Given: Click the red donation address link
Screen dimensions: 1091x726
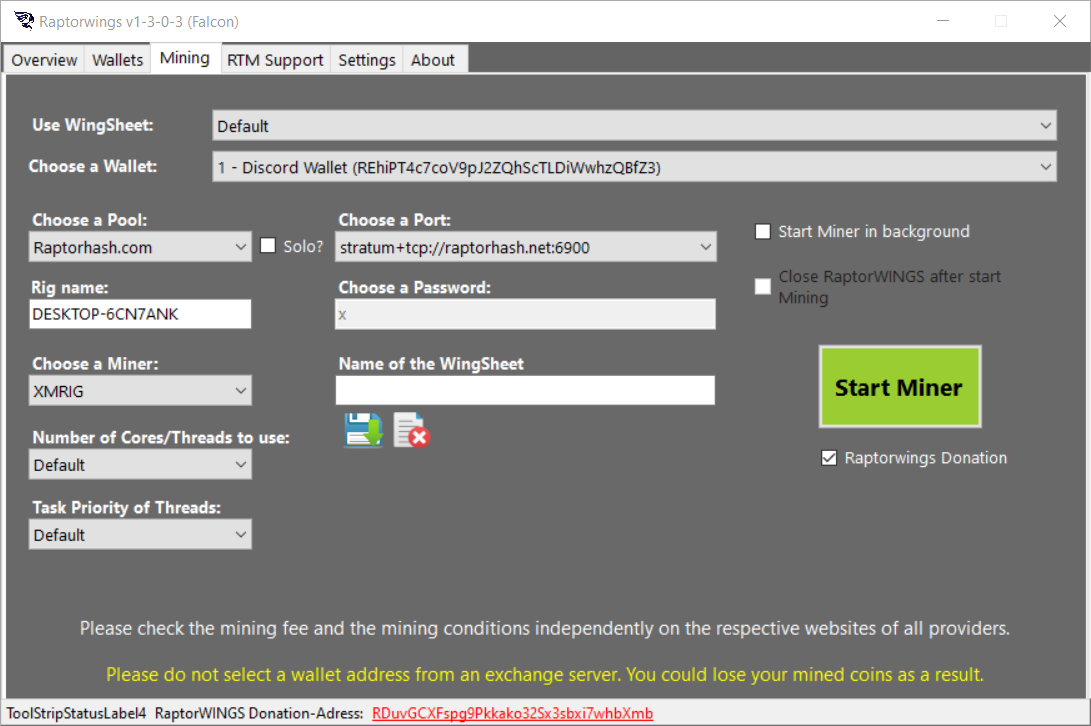Looking at the screenshot, I should [x=512, y=713].
